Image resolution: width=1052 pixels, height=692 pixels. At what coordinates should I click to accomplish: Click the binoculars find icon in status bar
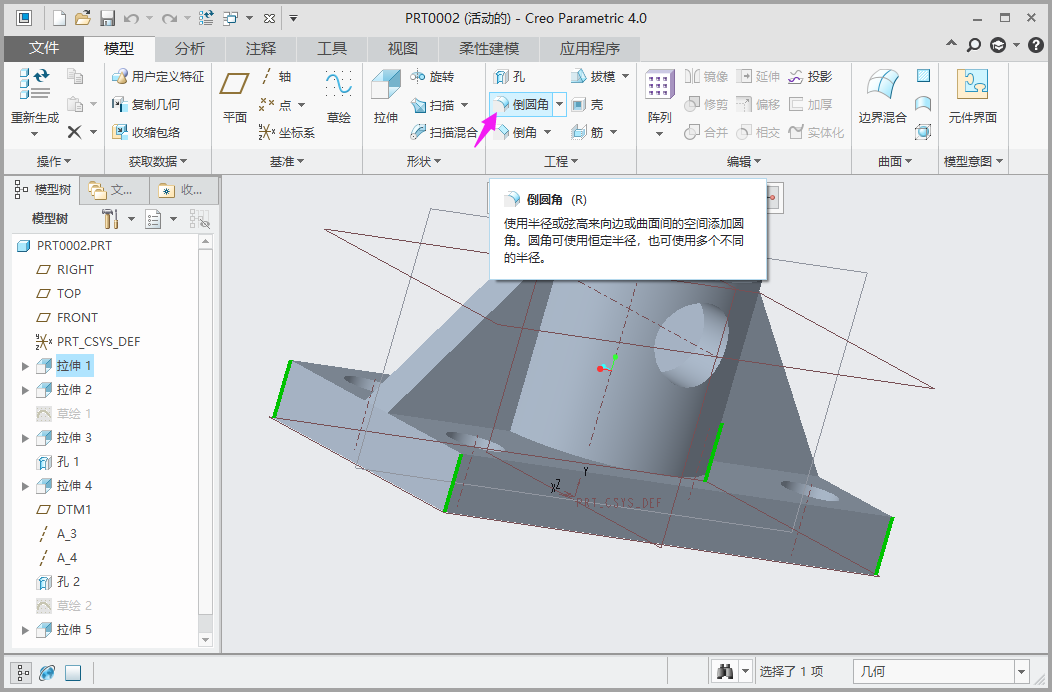(724, 672)
